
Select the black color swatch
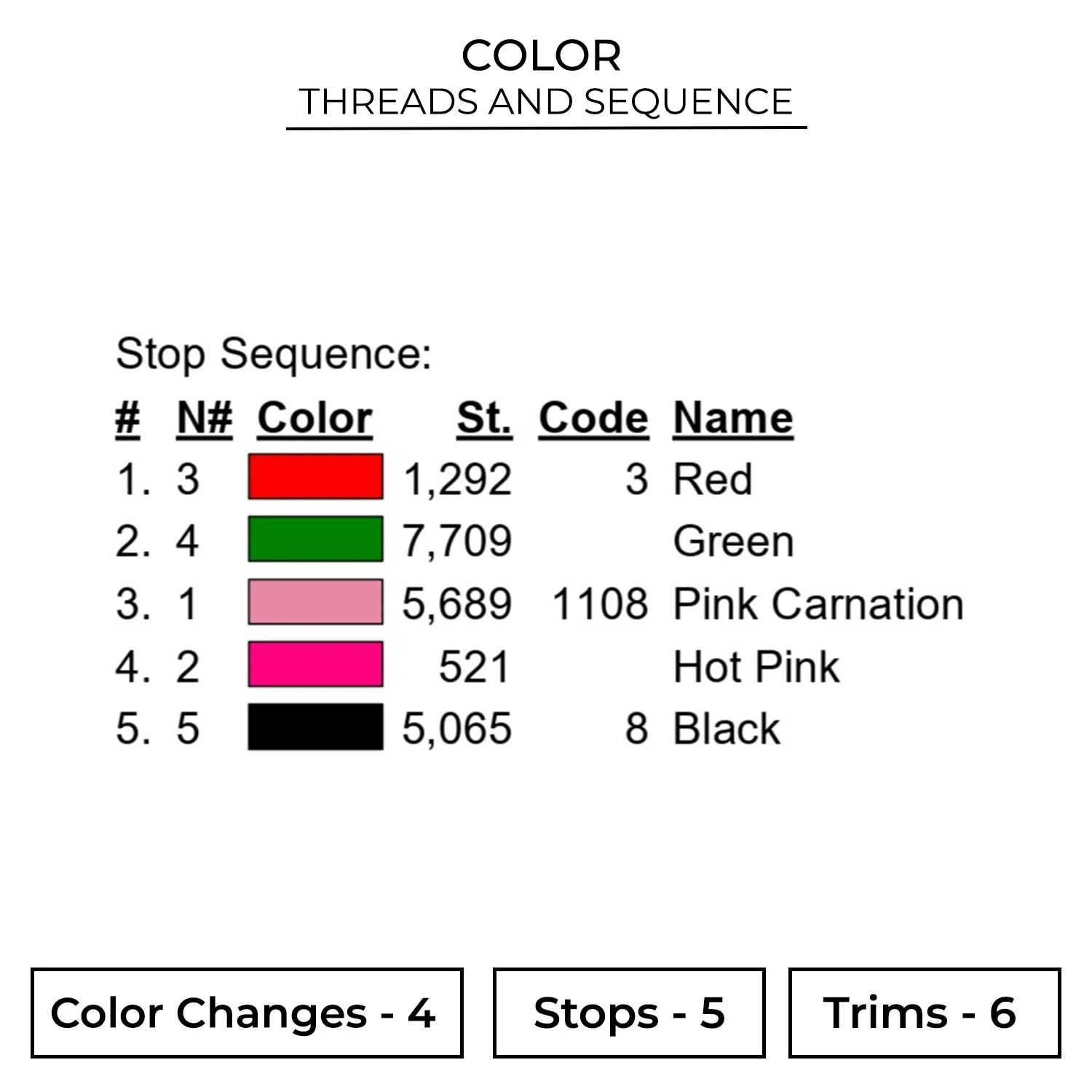315,727
